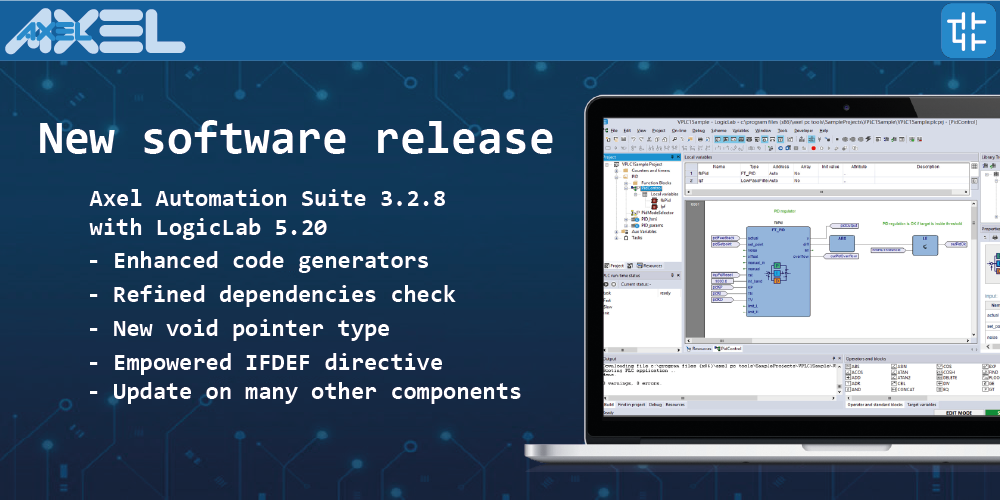
Task: Switch to Operator and standard blocks tab
Action: point(875,404)
